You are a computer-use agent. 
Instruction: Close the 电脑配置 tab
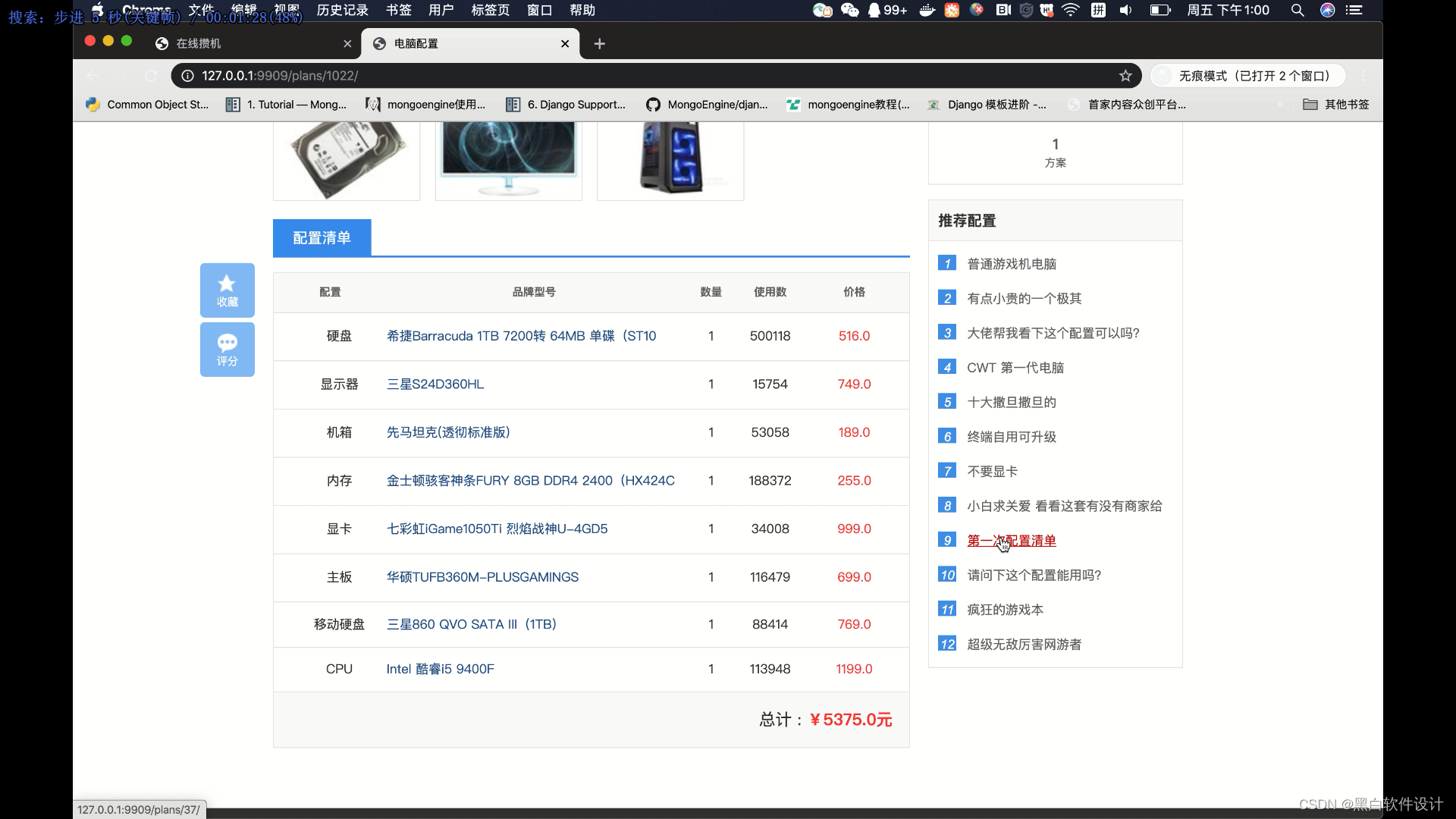click(x=565, y=44)
